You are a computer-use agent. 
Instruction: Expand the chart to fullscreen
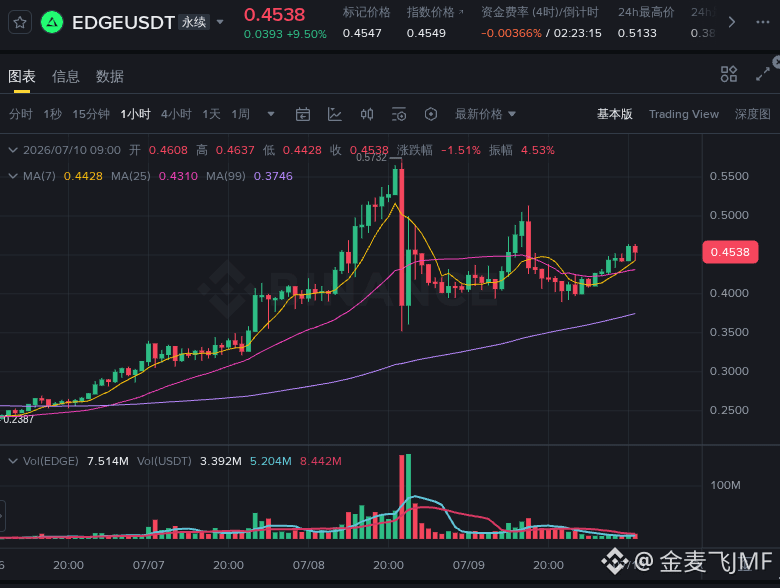pyautogui.click(x=763, y=74)
